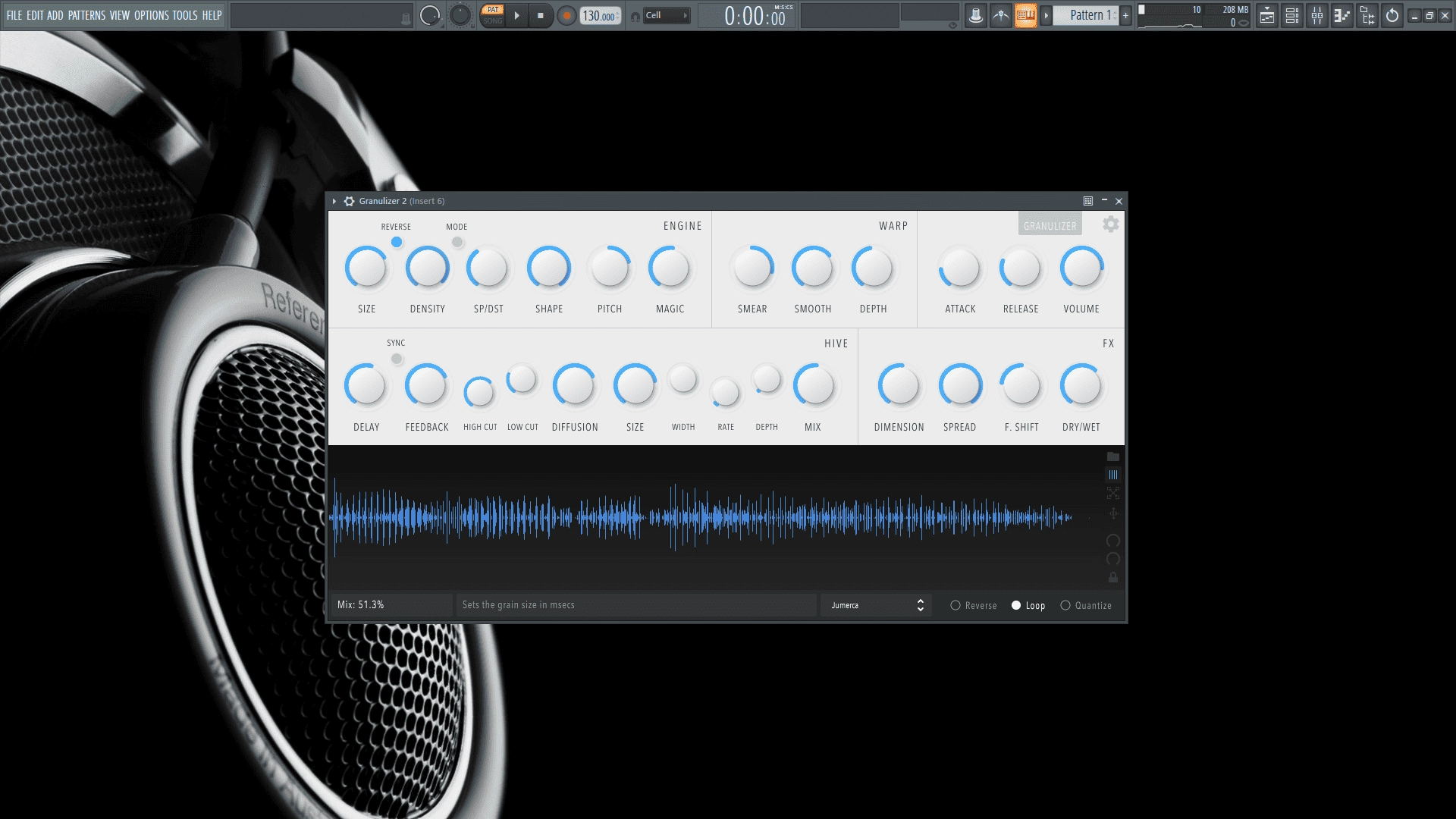Click the time display 0:00:00

pos(747,15)
